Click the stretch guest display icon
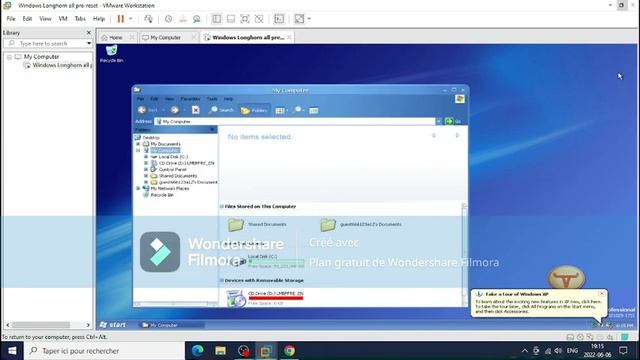This screenshot has width=640, height=360. (299, 19)
